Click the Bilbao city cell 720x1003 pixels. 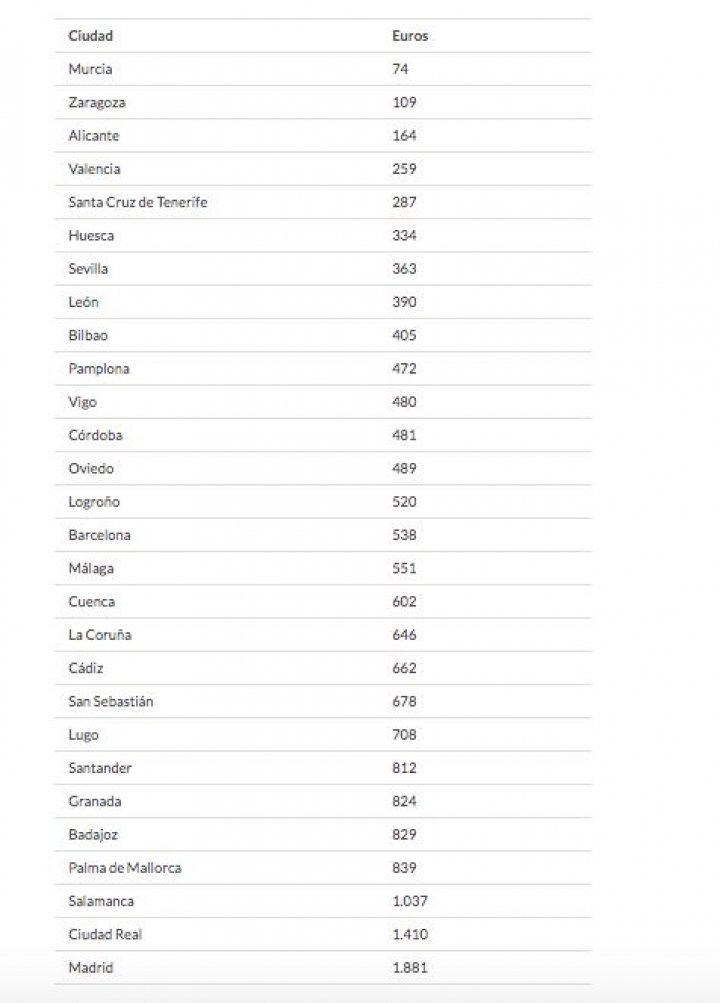click(88, 335)
